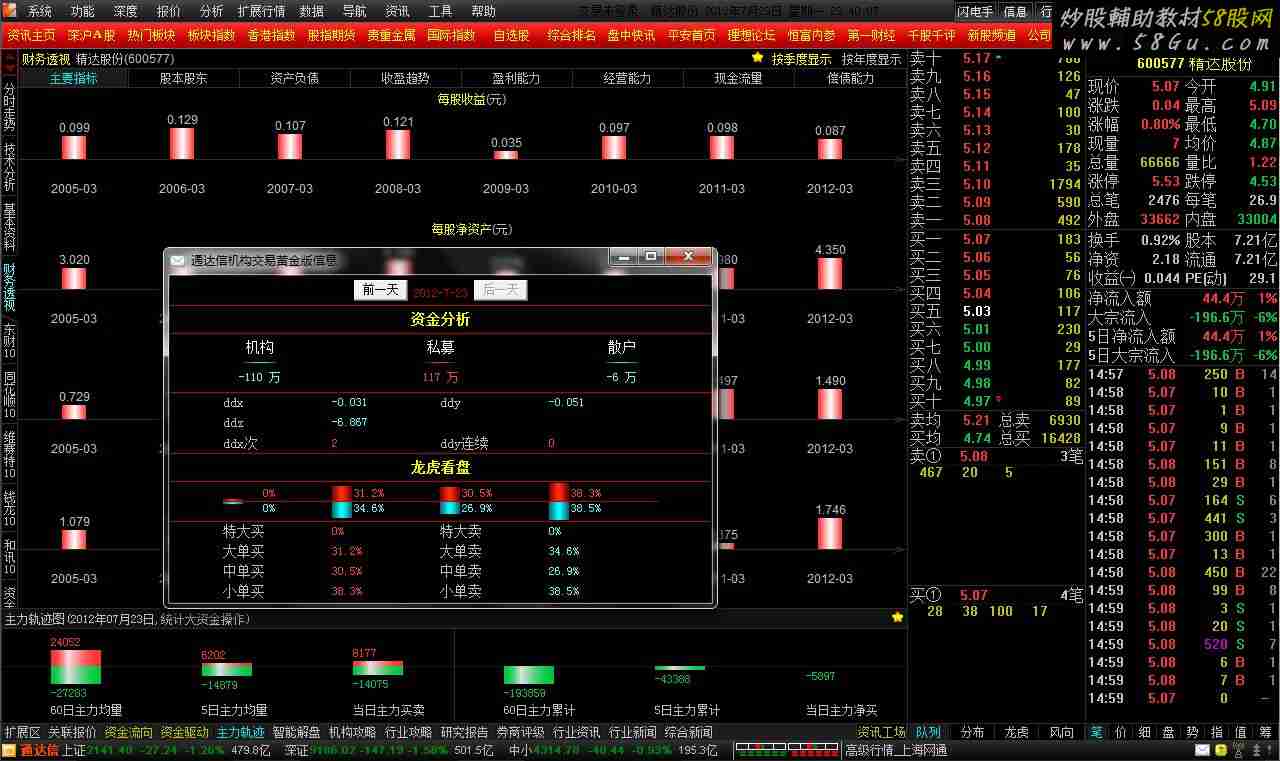Switch to the 盈利能力 tab
Screen dimensions: 1280x761
point(517,78)
